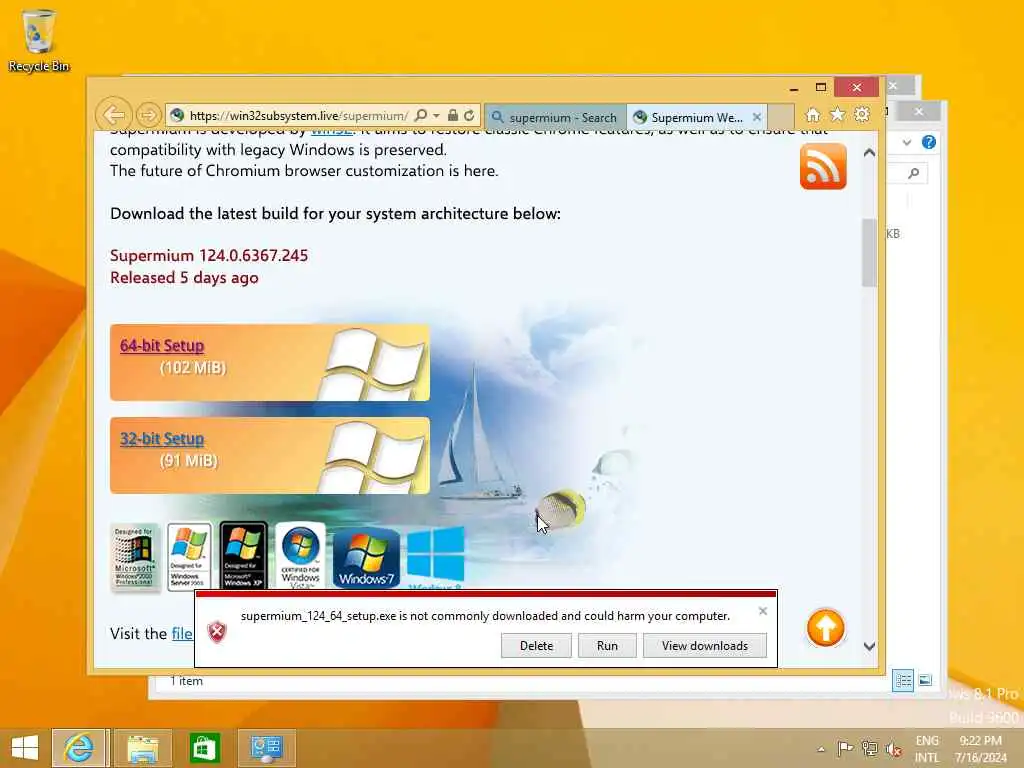Image resolution: width=1024 pixels, height=768 pixels.
Task: Switch to the supermium - Search tab
Action: [555, 117]
